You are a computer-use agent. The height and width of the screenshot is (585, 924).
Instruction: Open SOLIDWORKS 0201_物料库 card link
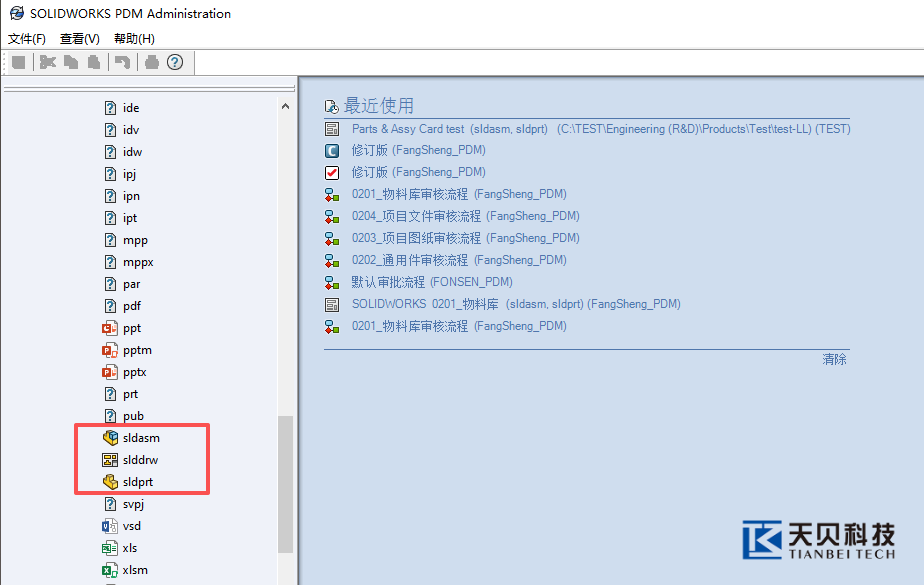click(516, 304)
